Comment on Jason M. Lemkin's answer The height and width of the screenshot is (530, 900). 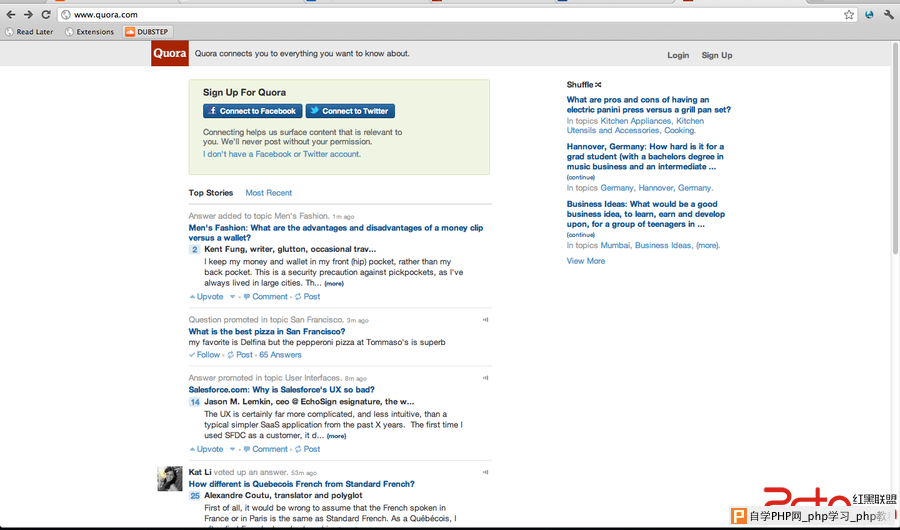pyautogui.click(x=265, y=449)
